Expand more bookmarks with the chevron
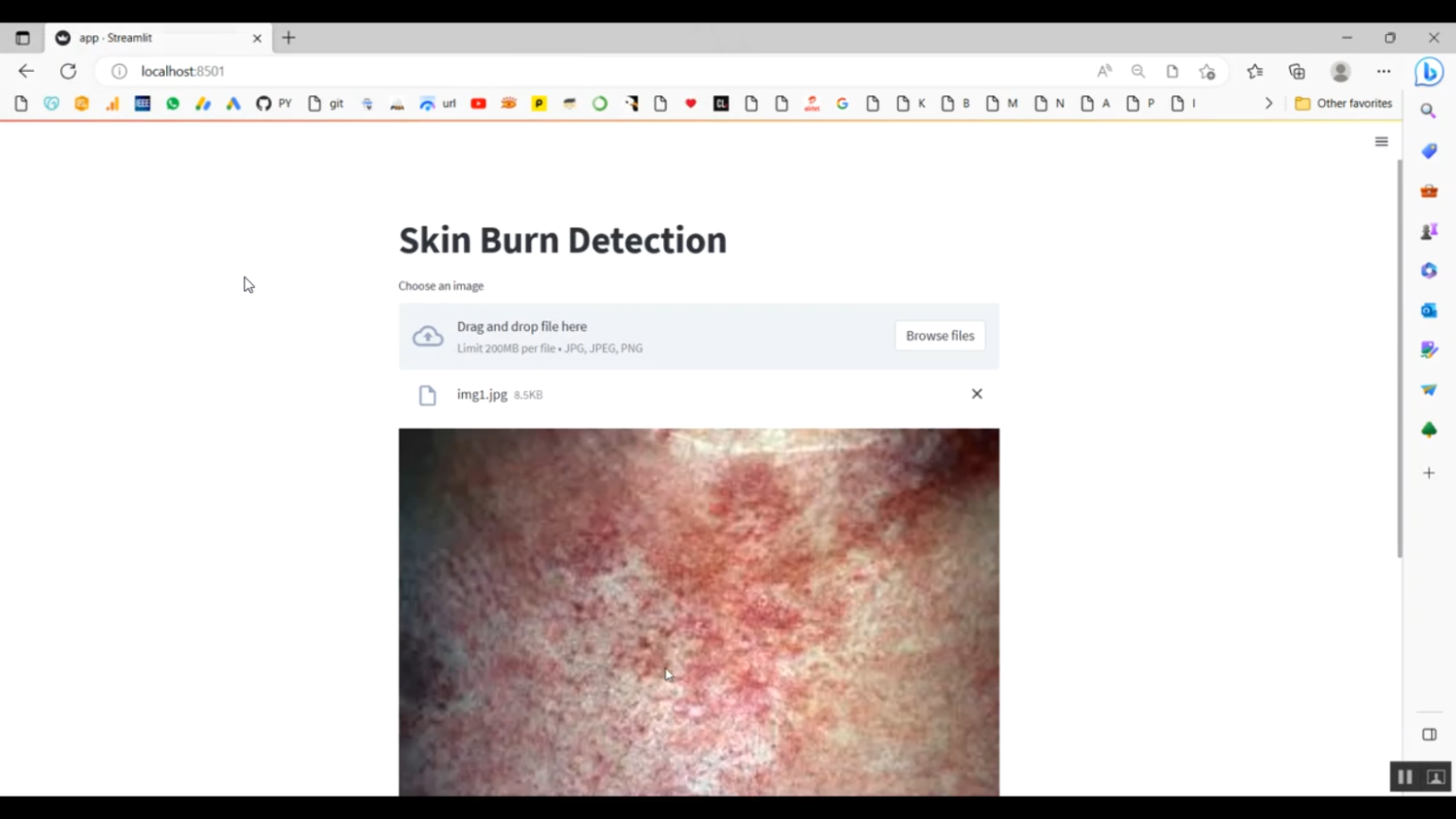 (x=1269, y=103)
